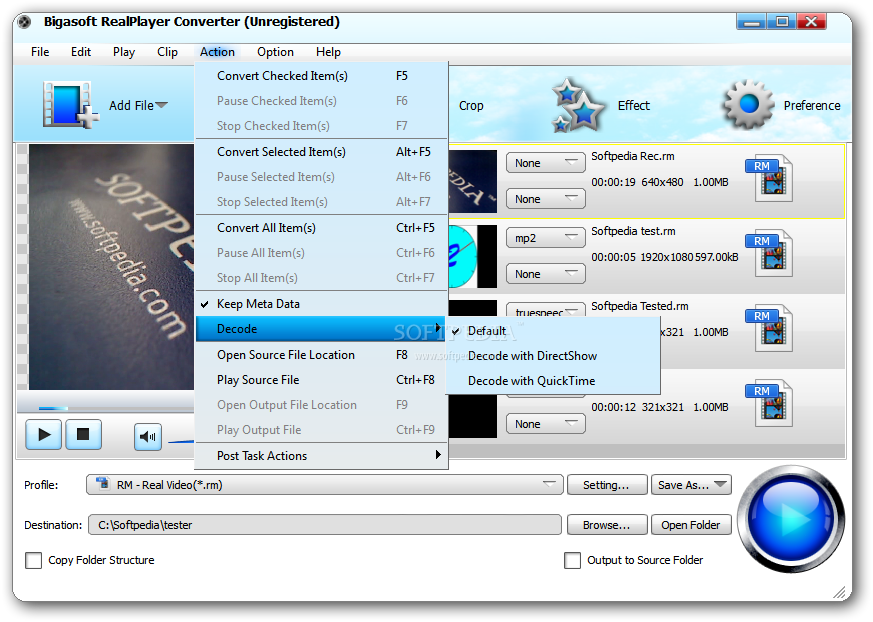The image size is (873, 622).
Task: Click the blue Convert round button
Action: 791,520
